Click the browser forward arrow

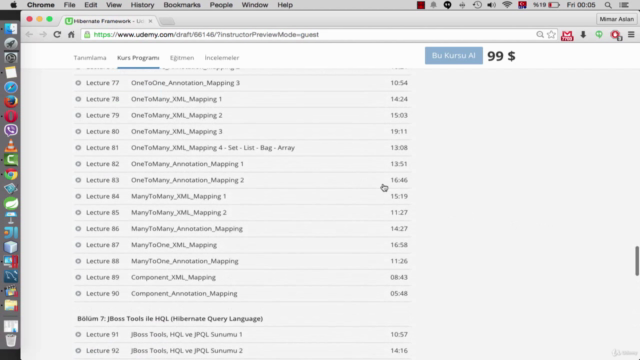(43, 35)
